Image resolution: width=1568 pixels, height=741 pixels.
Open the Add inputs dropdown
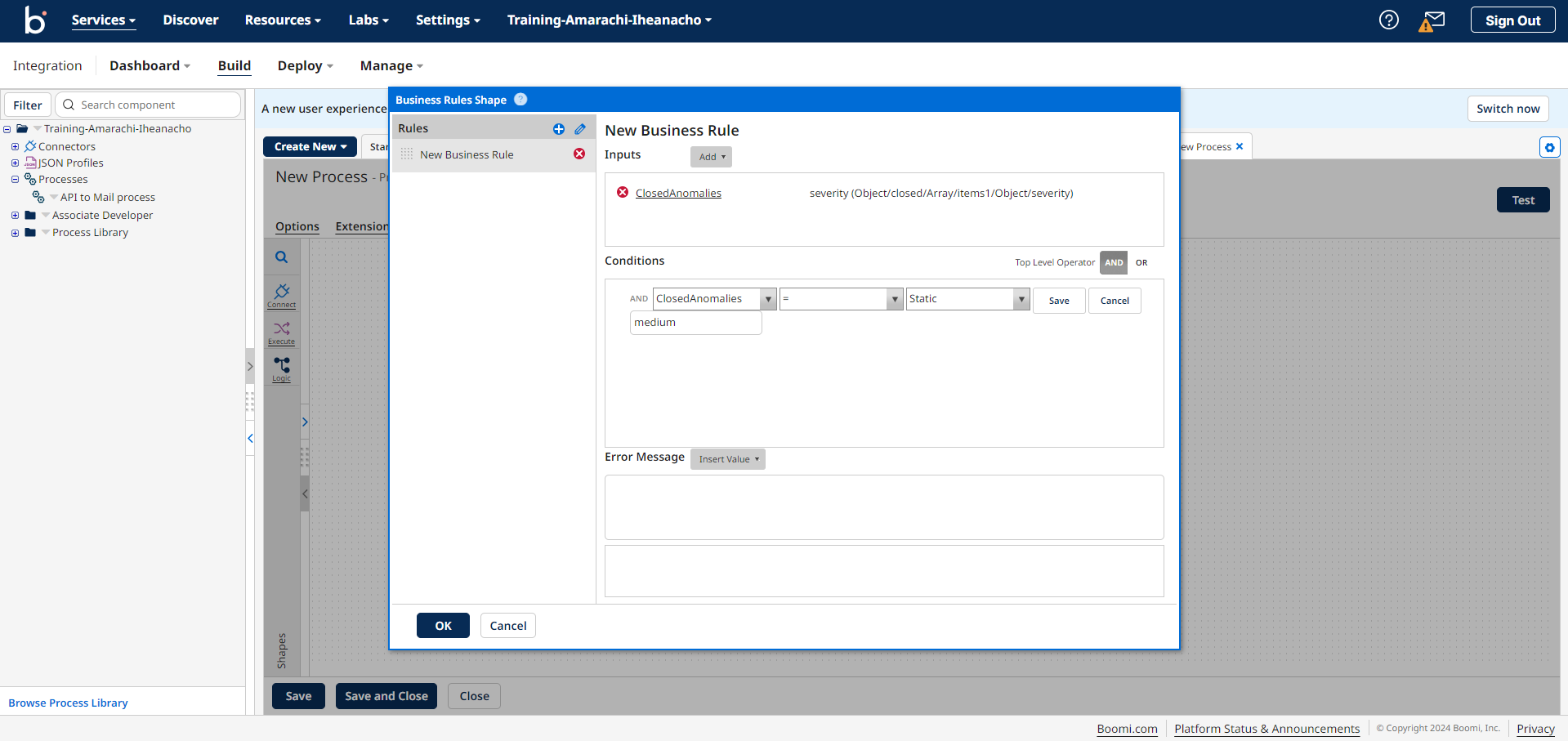coord(711,157)
